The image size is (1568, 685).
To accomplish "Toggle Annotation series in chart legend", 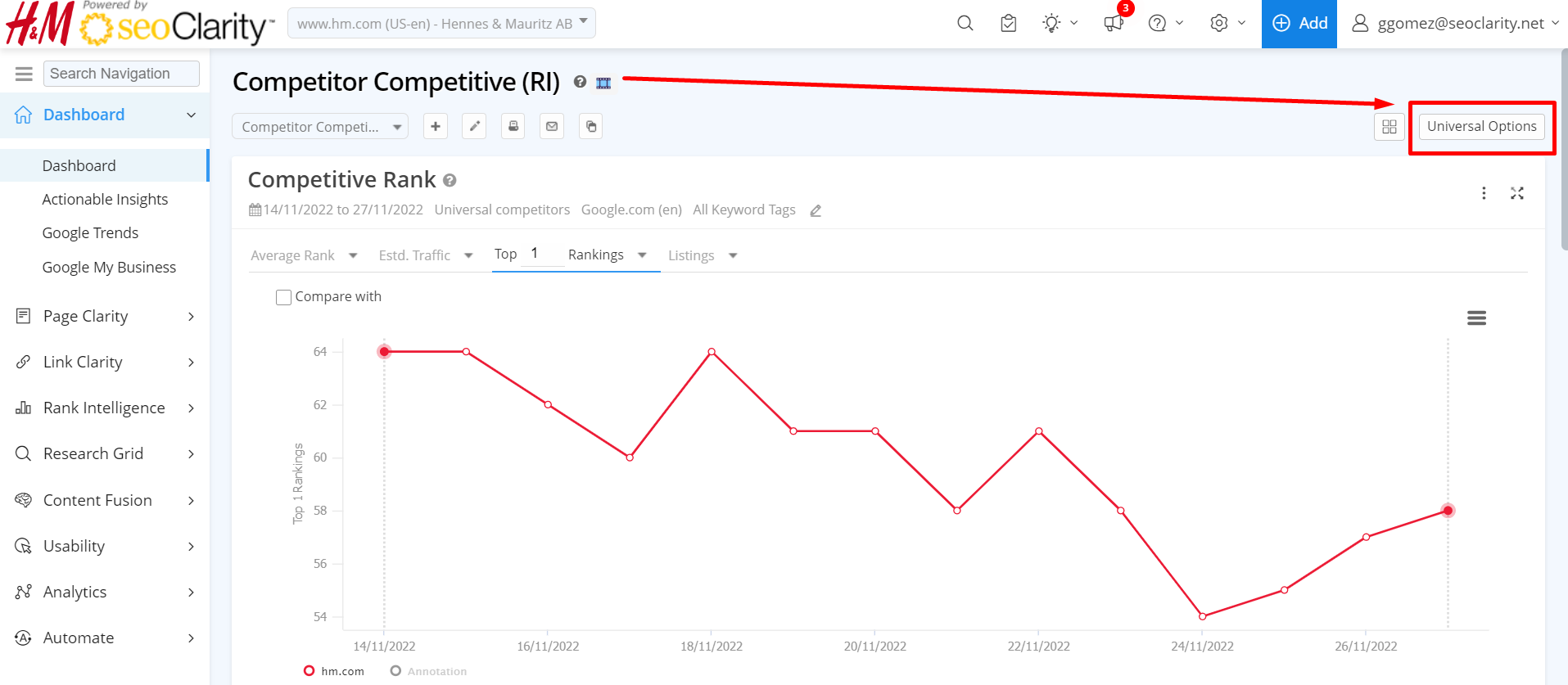I will coord(428,671).
